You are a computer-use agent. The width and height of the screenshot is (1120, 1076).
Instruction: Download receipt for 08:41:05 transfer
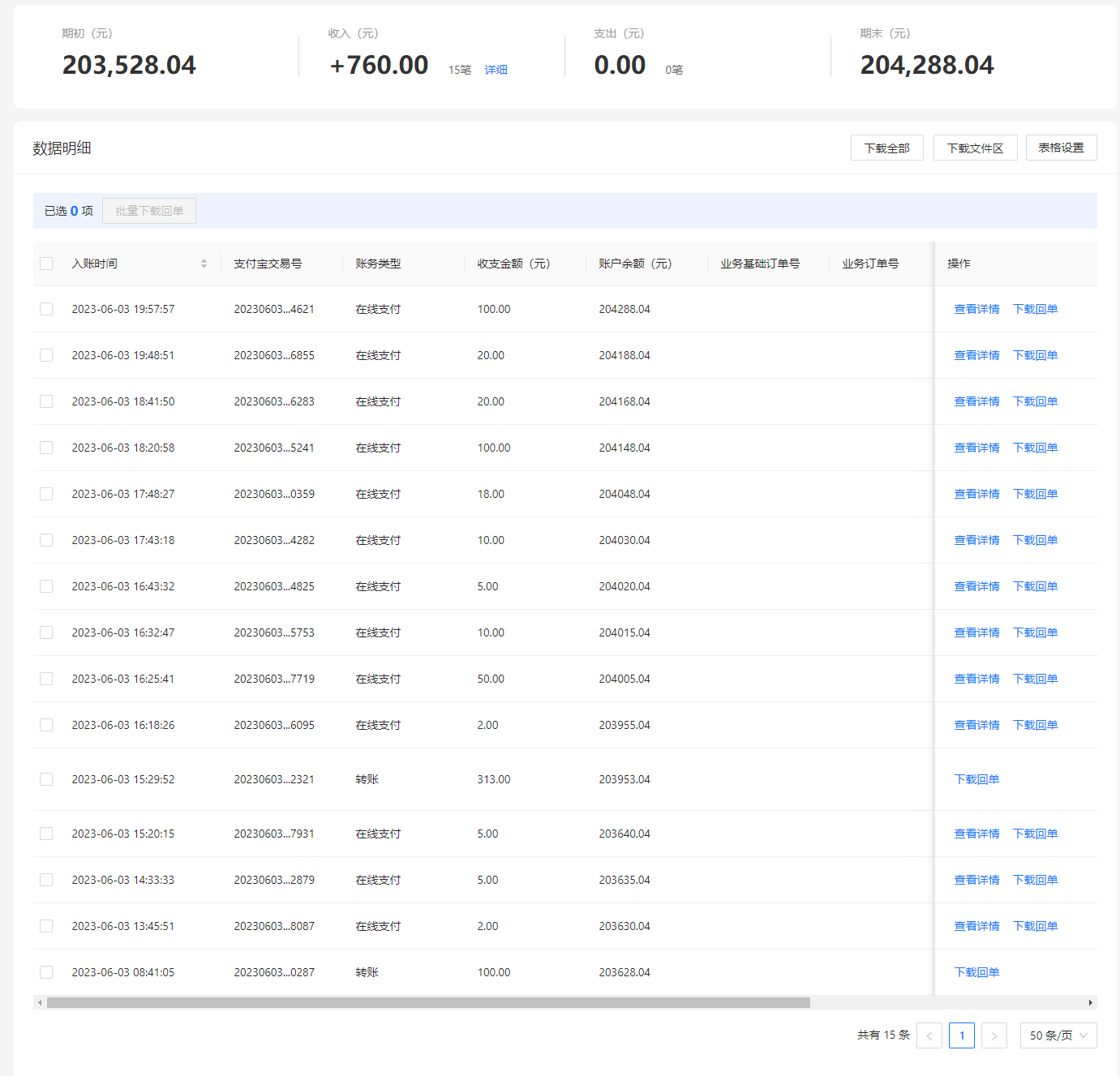[x=976, y=972]
